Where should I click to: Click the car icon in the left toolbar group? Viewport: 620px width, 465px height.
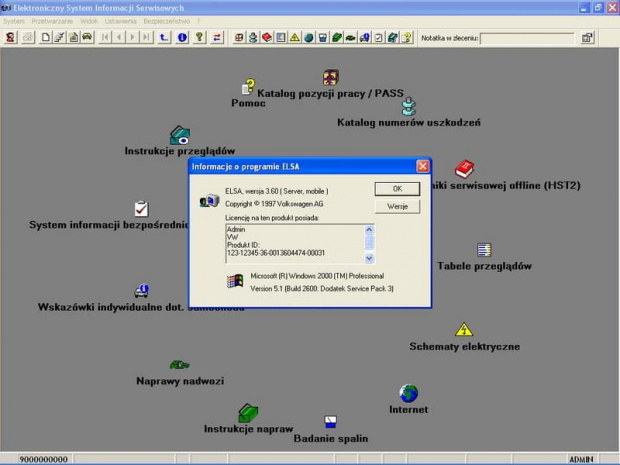tap(87, 38)
